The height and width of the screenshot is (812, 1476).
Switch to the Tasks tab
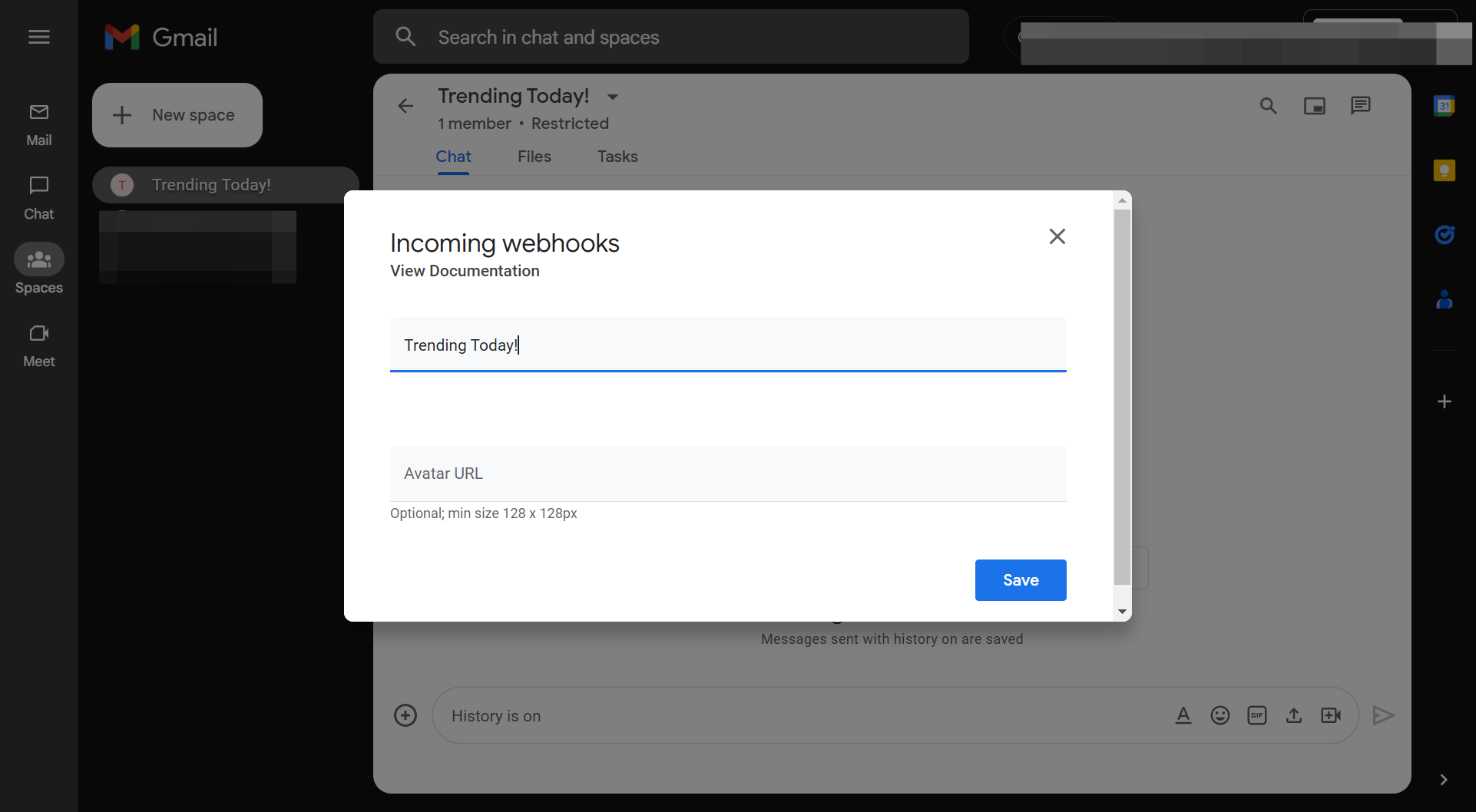coord(617,157)
